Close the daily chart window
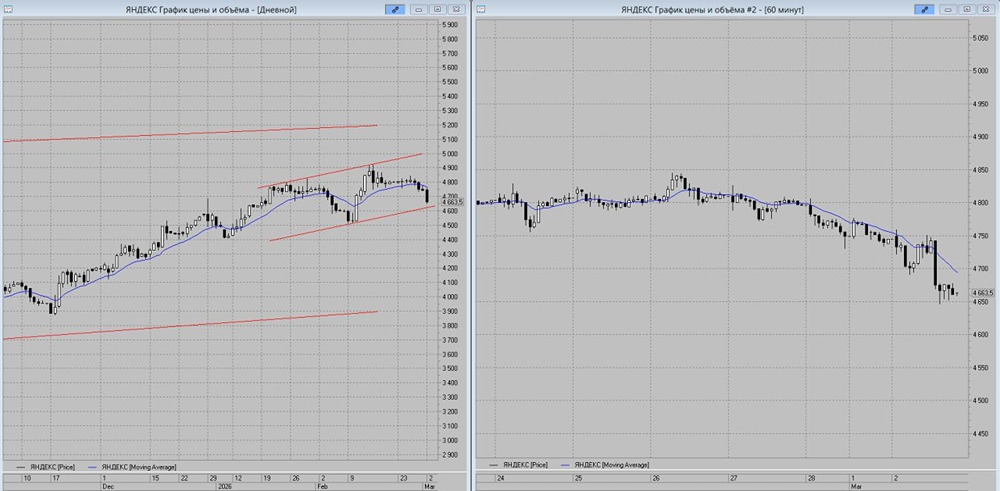This screenshot has width=1000, height=491. [x=456, y=10]
